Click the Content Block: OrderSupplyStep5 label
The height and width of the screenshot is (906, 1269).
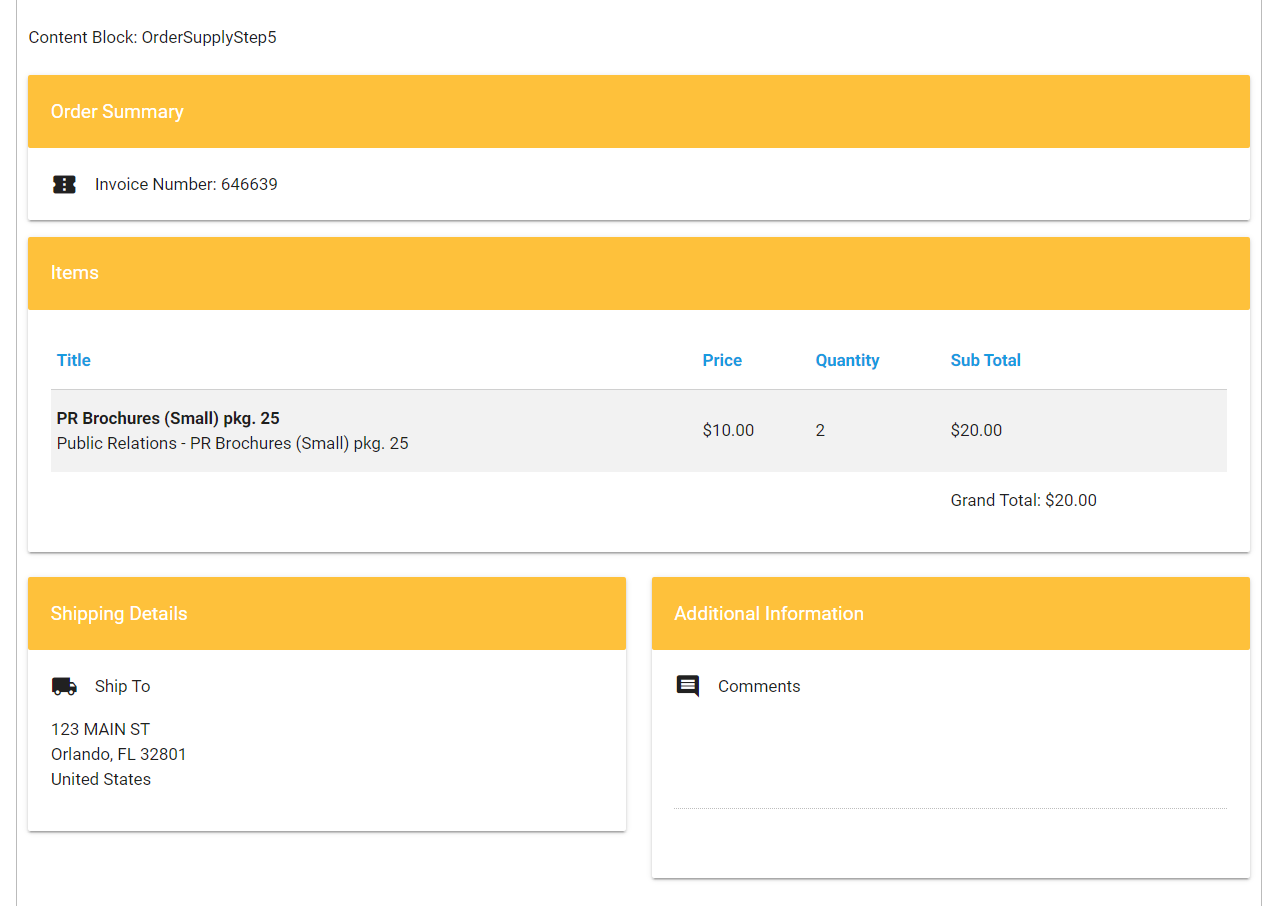[x=152, y=38]
